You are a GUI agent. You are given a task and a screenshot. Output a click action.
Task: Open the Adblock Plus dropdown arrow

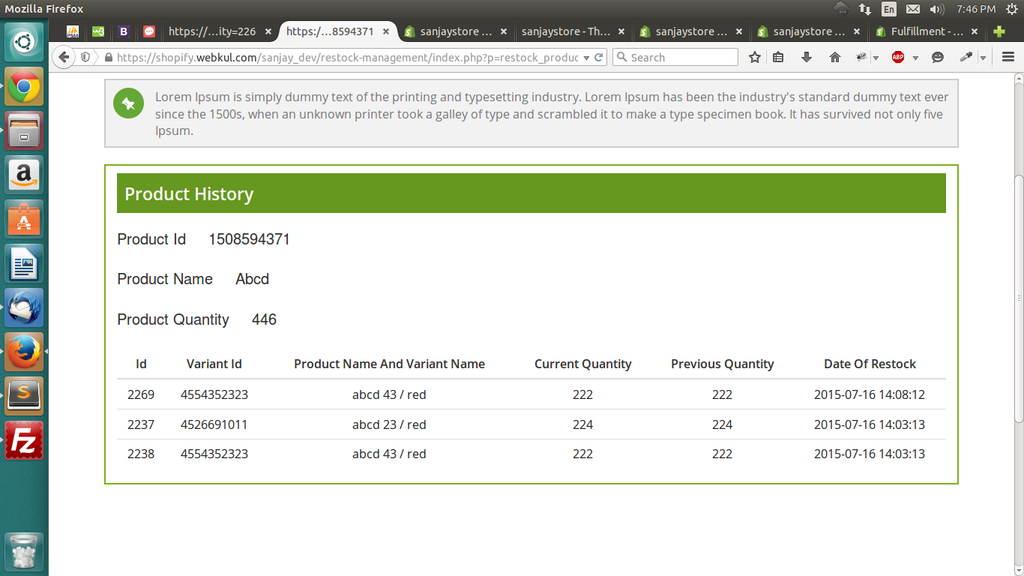pyautogui.click(x=915, y=58)
